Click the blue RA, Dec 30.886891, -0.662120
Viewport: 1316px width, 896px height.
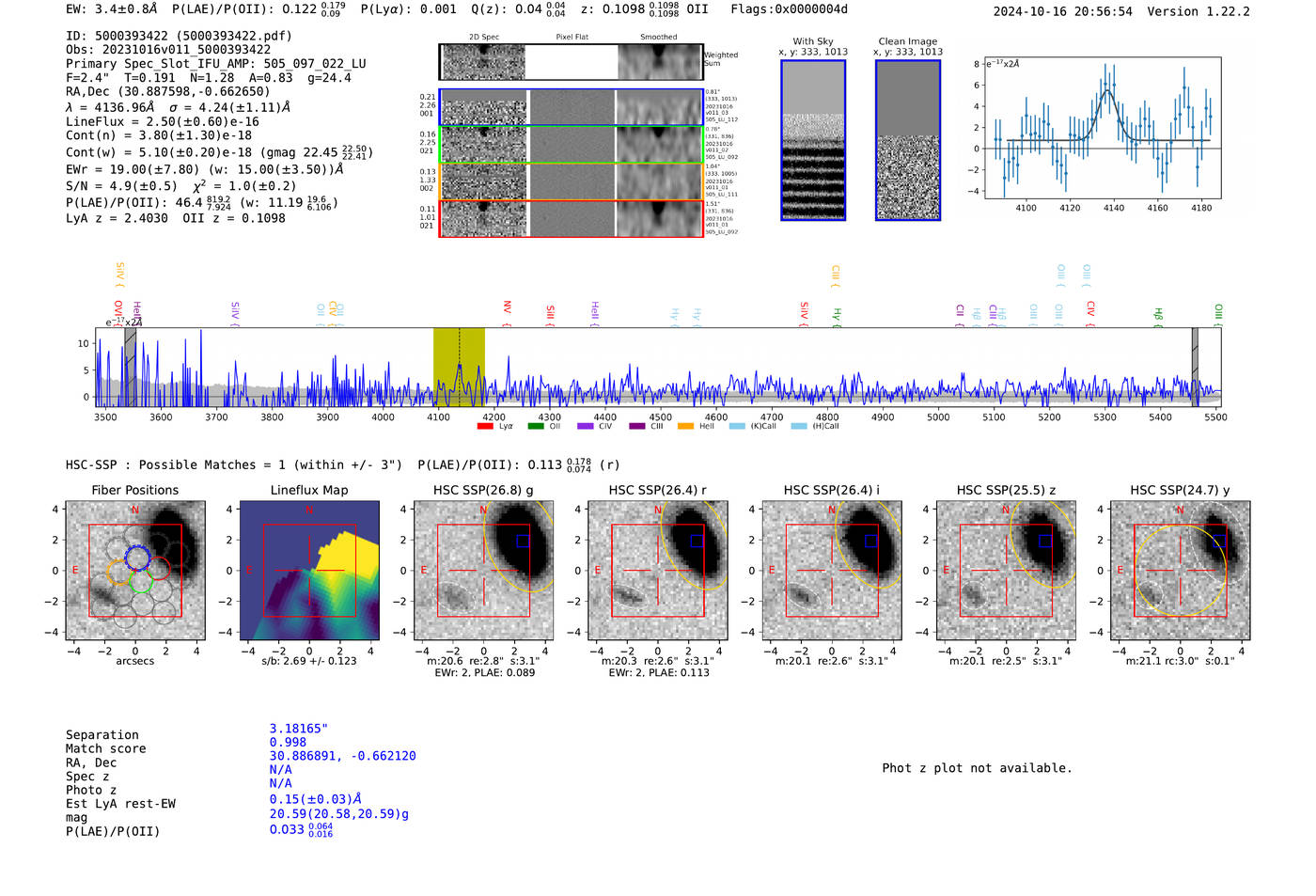pos(343,756)
